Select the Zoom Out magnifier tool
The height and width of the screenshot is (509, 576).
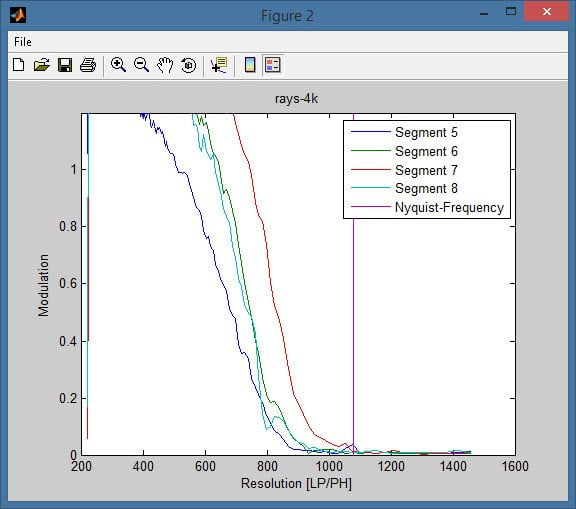tap(141, 65)
